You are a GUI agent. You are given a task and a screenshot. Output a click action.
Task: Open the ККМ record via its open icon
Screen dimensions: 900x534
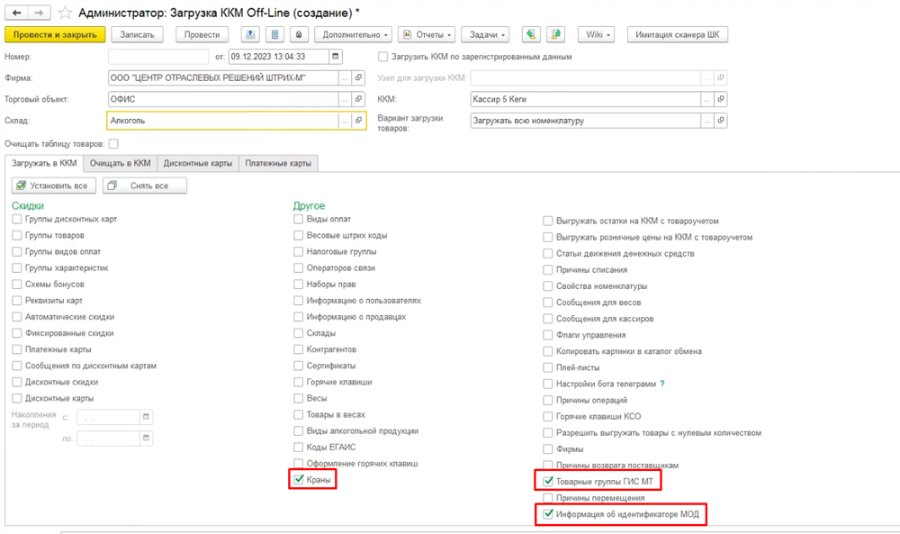pos(721,99)
